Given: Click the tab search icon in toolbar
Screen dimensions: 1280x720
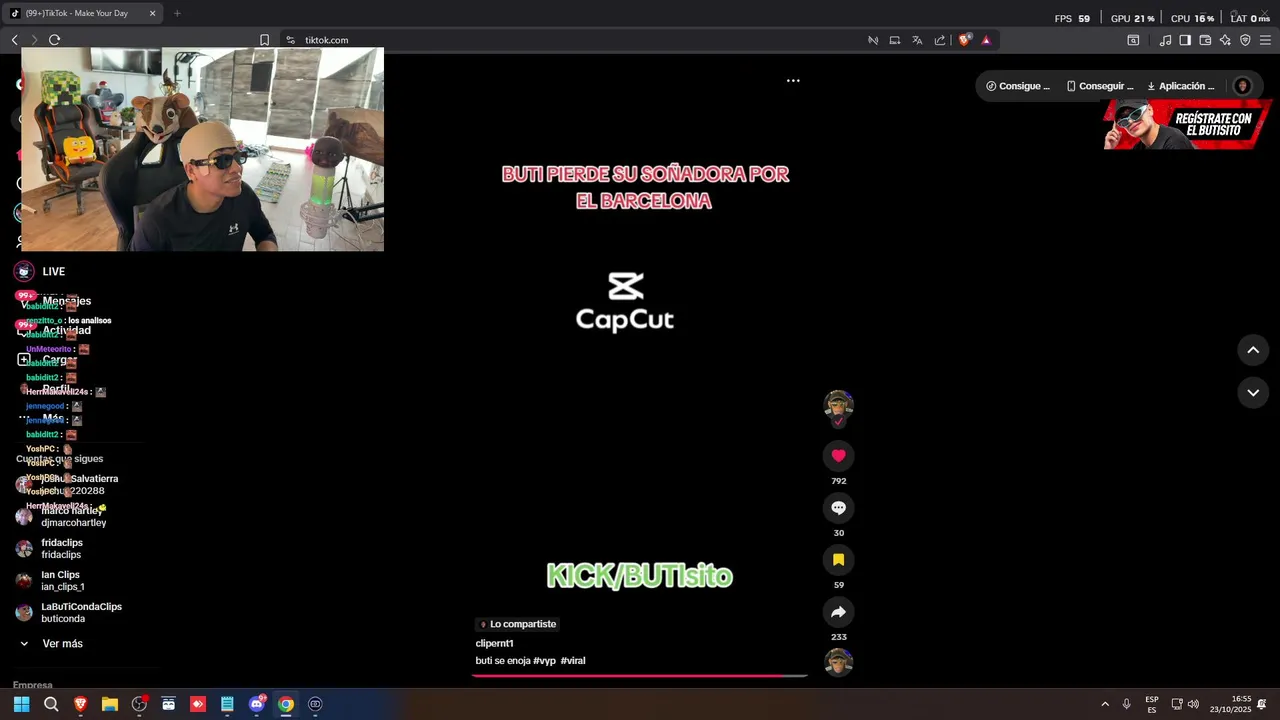Looking at the screenshot, I should (1133, 40).
